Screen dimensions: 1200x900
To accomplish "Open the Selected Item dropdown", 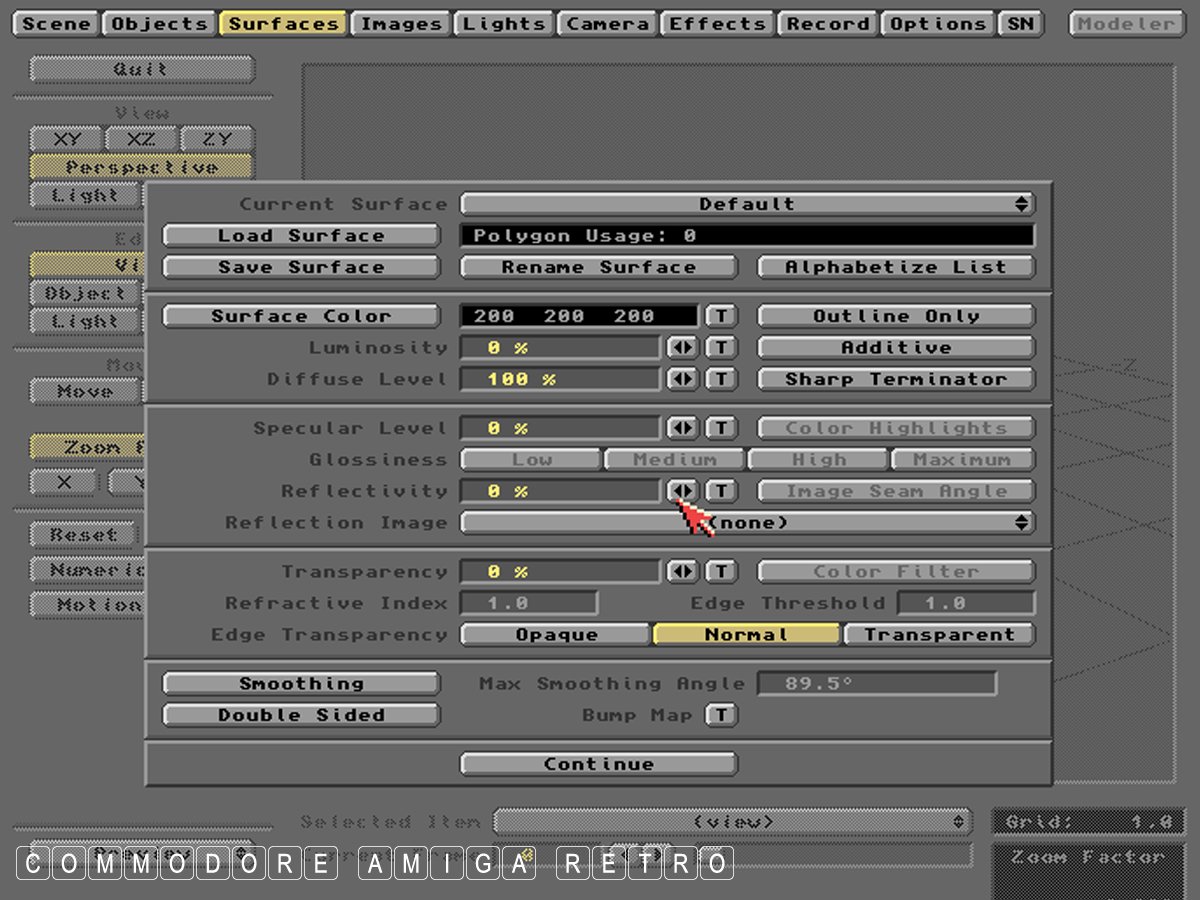I will point(733,822).
